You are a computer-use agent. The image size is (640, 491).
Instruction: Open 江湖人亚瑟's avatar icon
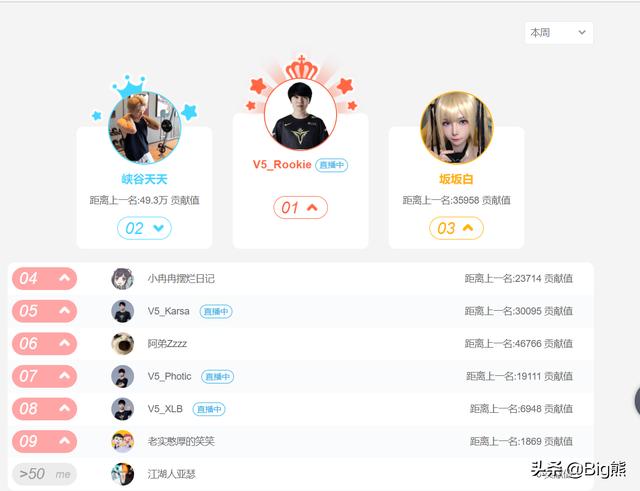pos(122,474)
